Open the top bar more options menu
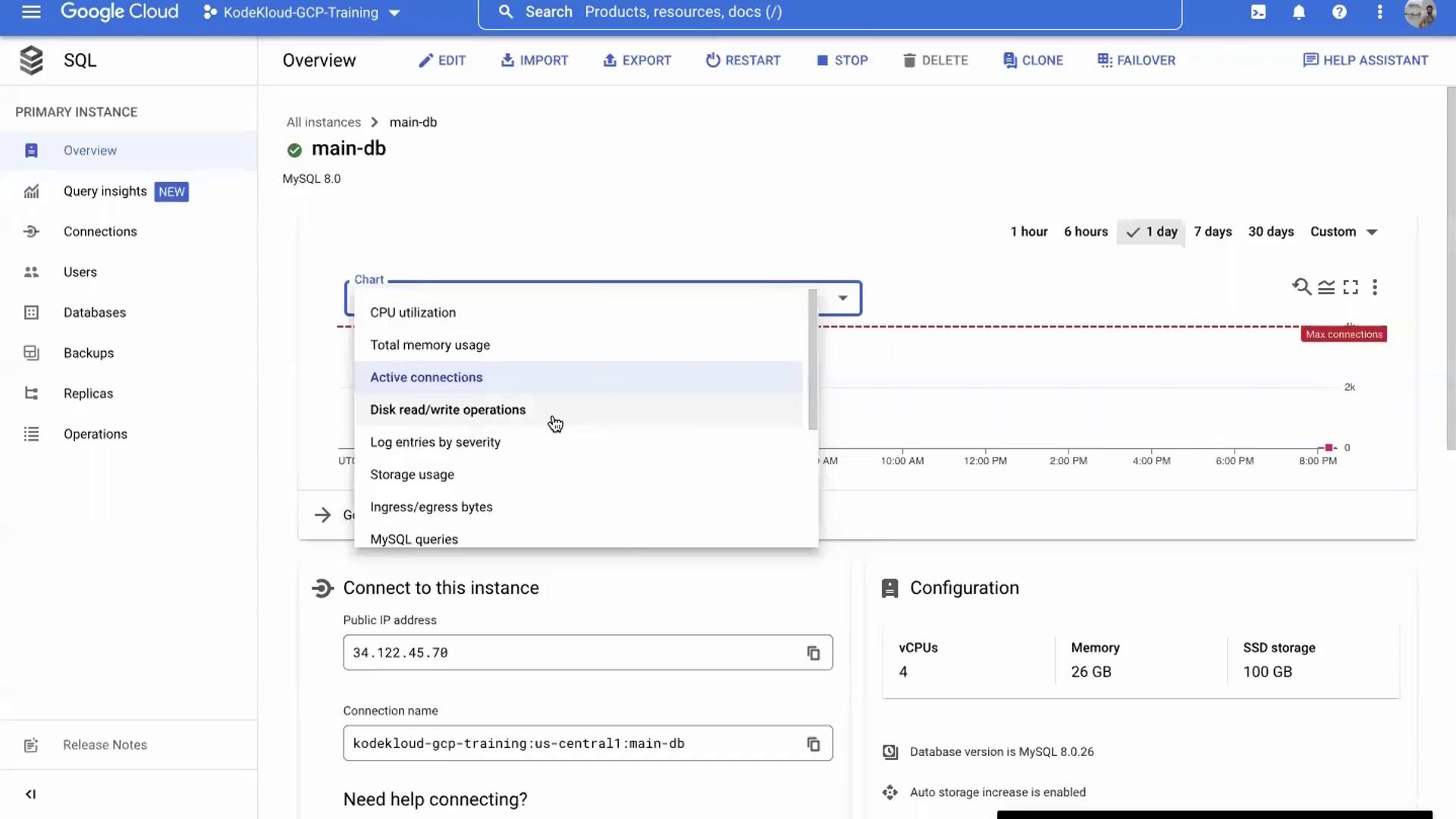Image resolution: width=1456 pixels, height=819 pixels. point(1380,12)
